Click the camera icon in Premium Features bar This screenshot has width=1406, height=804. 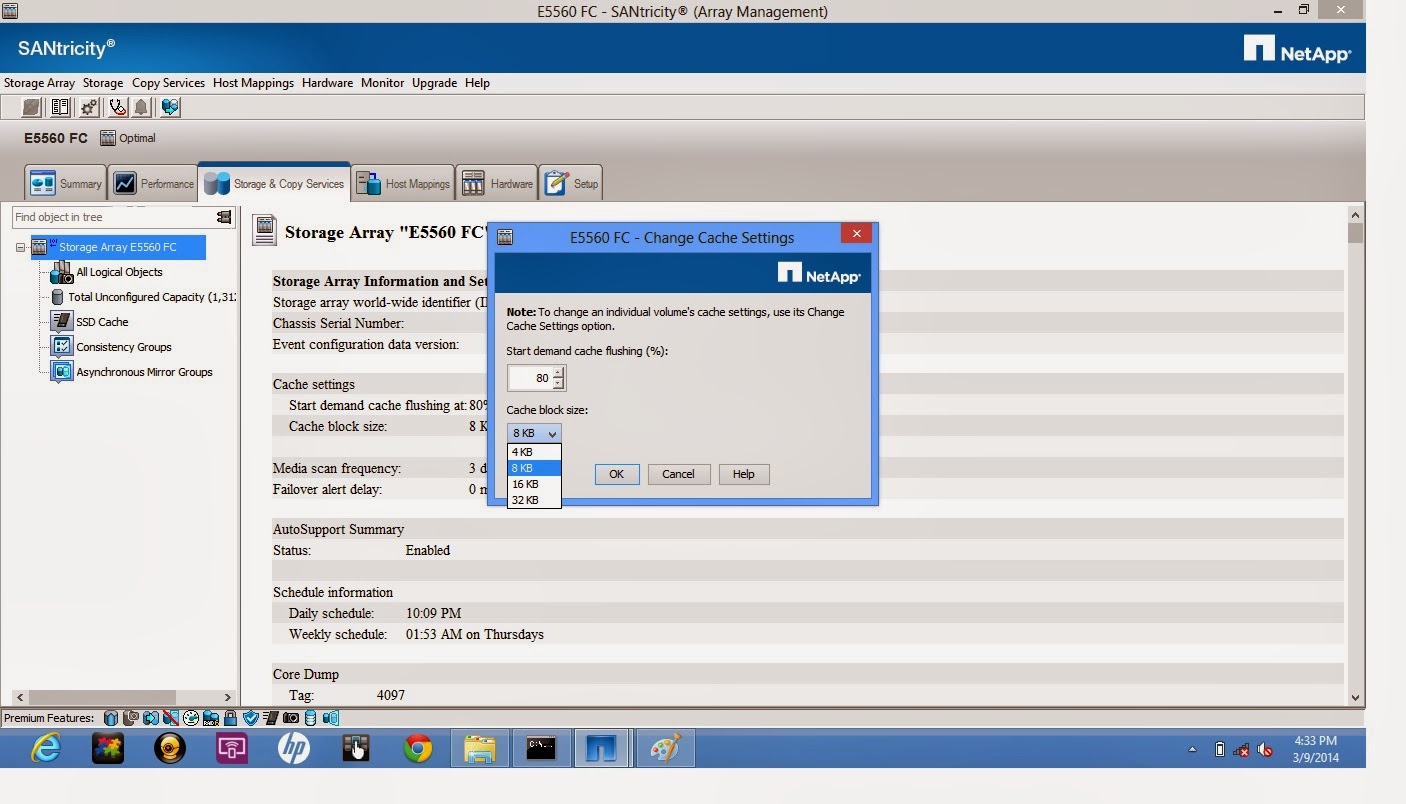click(x=291, y=718)
